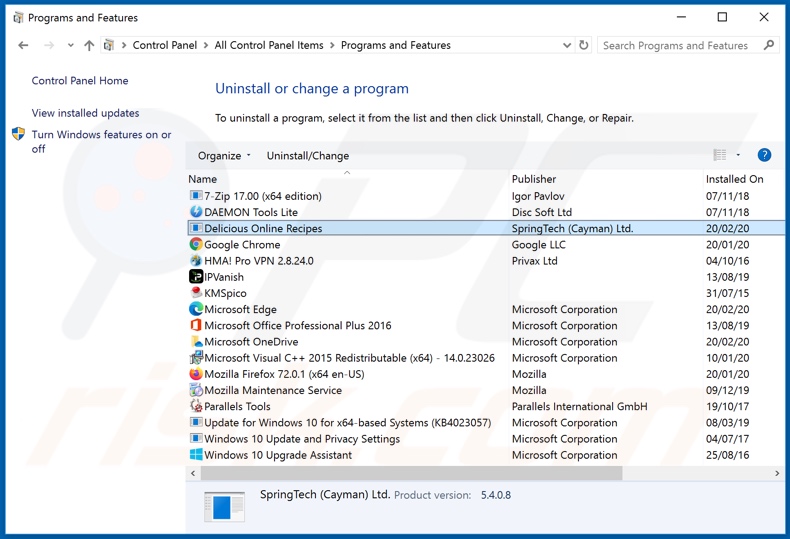Viewport: 790px width, 539px height.
Task: Click the 7-Zip program icon
Action: 195,195
